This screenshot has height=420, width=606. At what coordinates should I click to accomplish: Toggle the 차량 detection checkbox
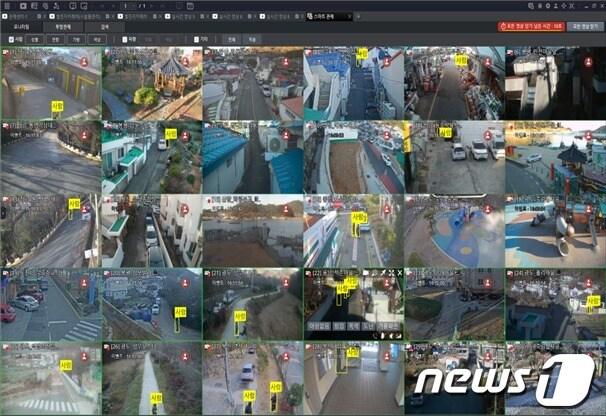[x=125, y=39]
